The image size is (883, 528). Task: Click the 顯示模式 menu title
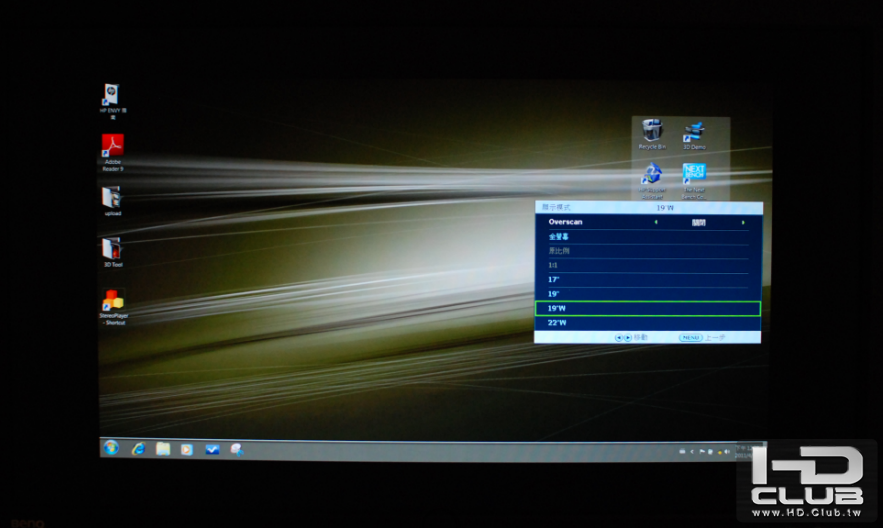pyautogui.click(x=556, y=208)
